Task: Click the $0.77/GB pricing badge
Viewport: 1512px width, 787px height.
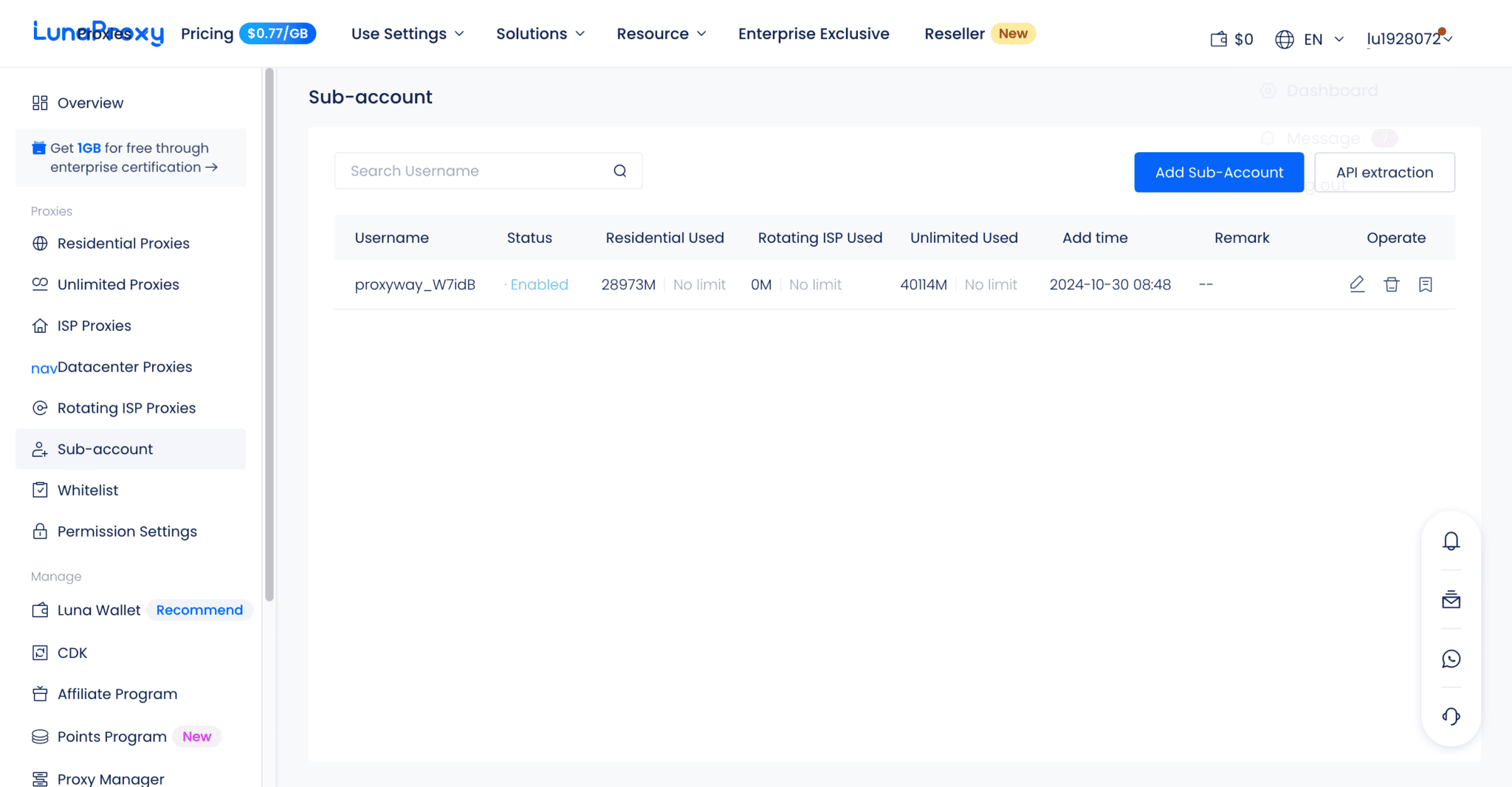Action: click(278, 32)
